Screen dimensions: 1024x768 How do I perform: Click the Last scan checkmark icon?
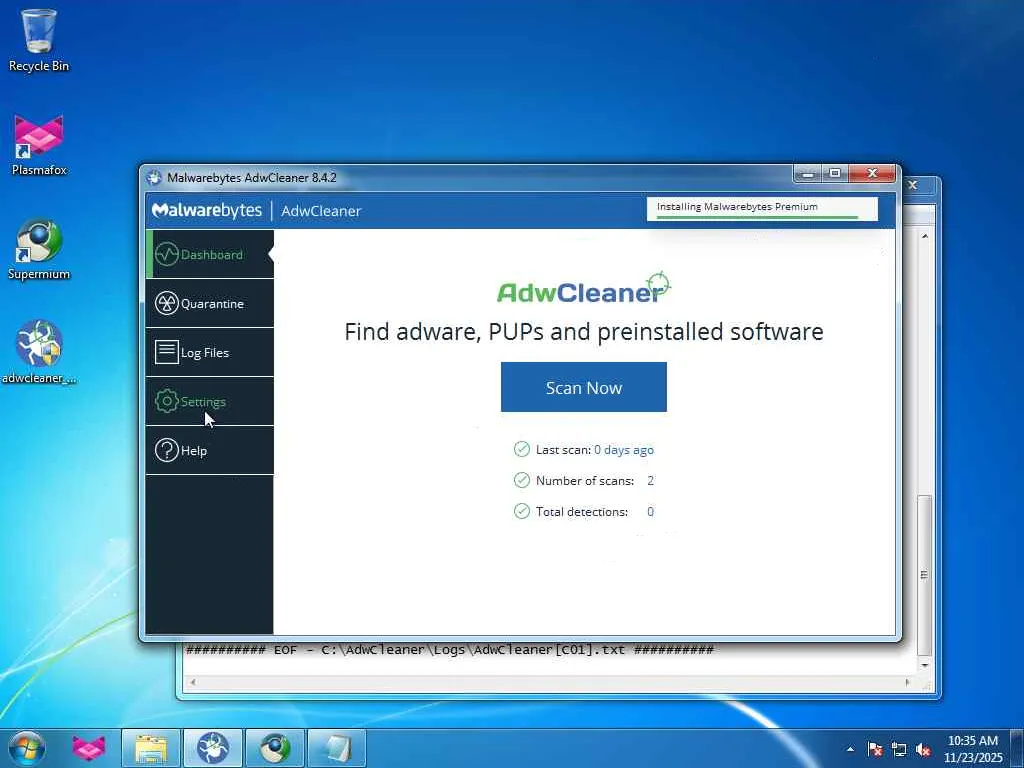[x=522, y=449]
